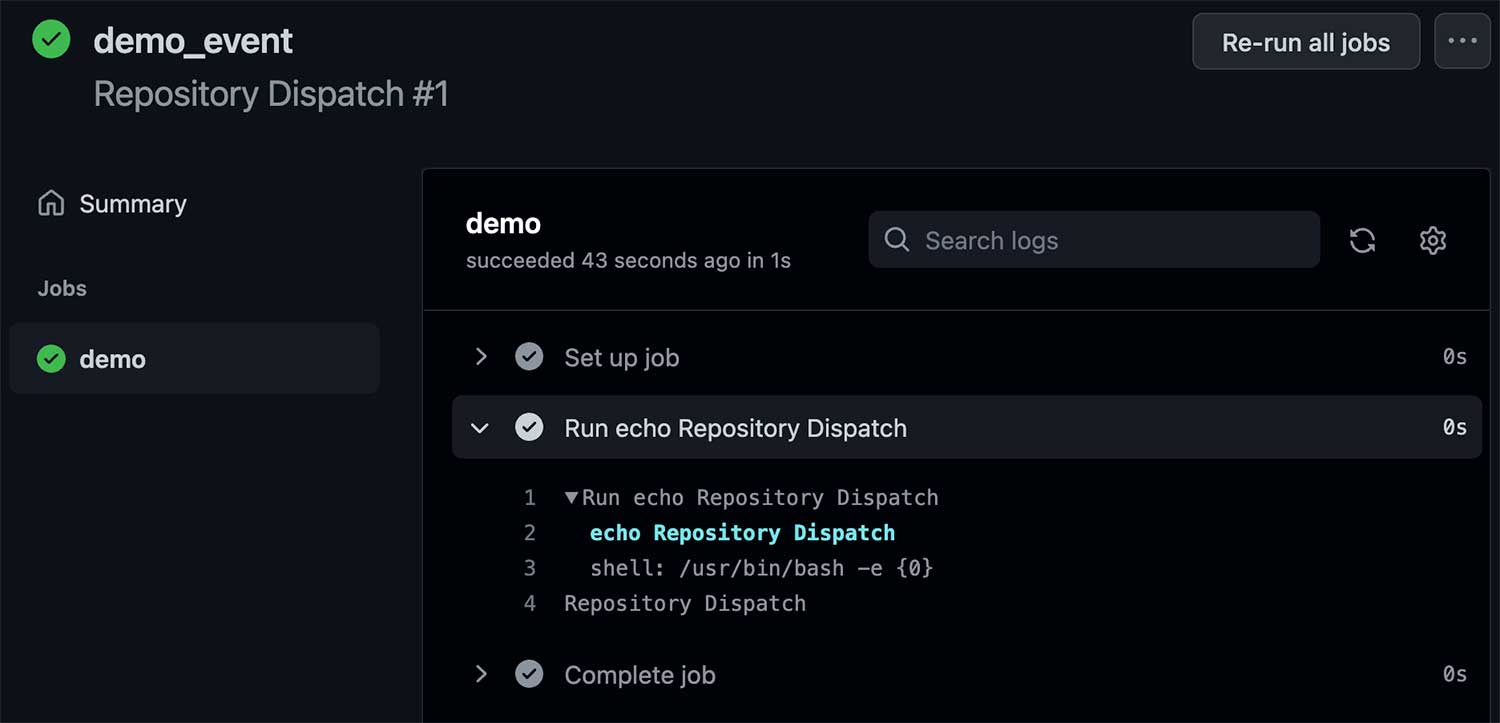Click the check icon beside Set up job

(x=529, y=357)
